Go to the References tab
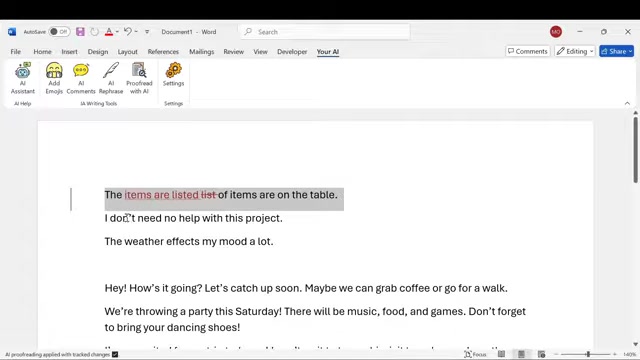This screenshot has height=360, width=640. coord(163,51)
